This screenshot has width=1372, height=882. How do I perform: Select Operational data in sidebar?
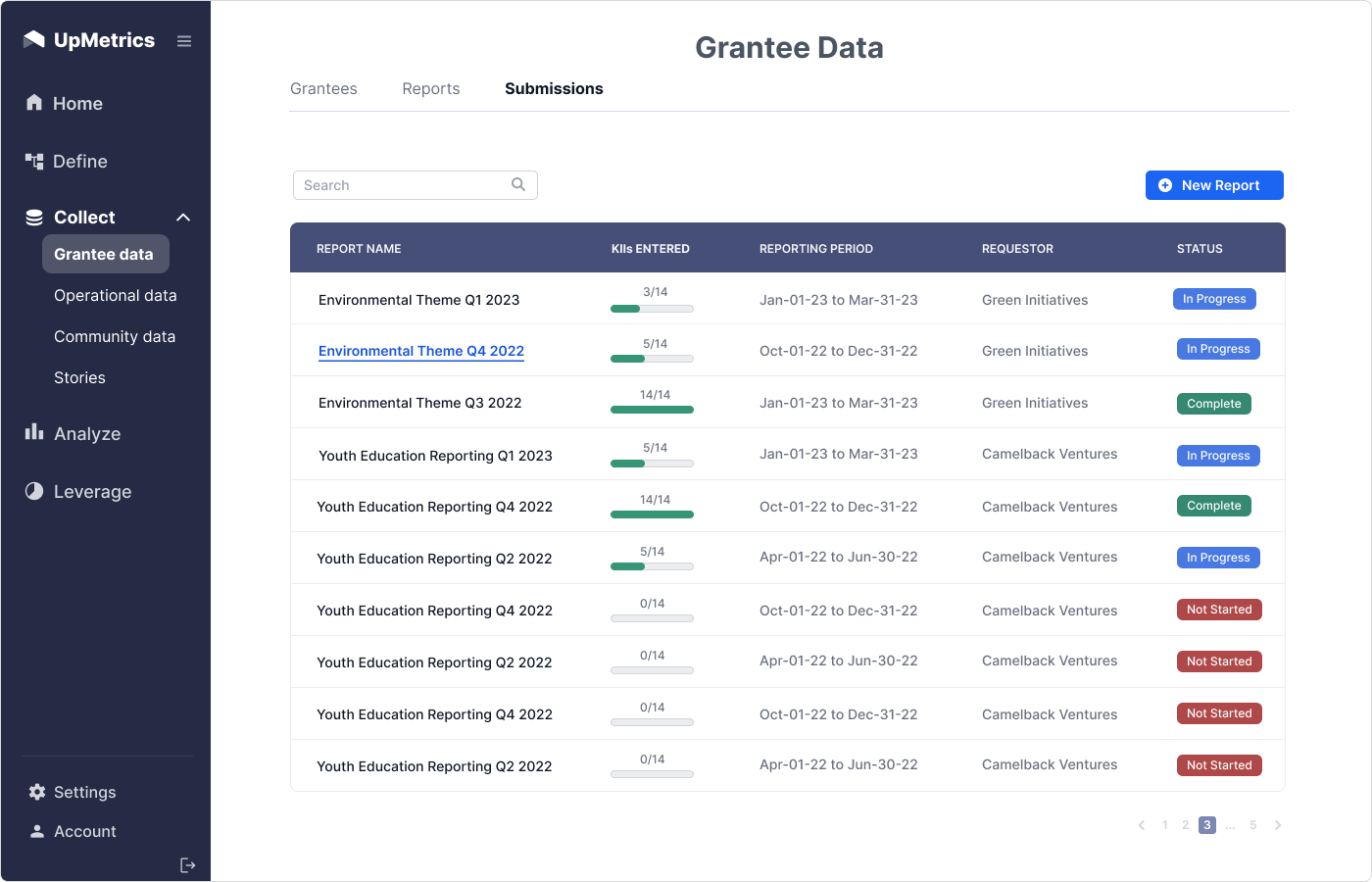pyautogui.click(x=115, y=296)
